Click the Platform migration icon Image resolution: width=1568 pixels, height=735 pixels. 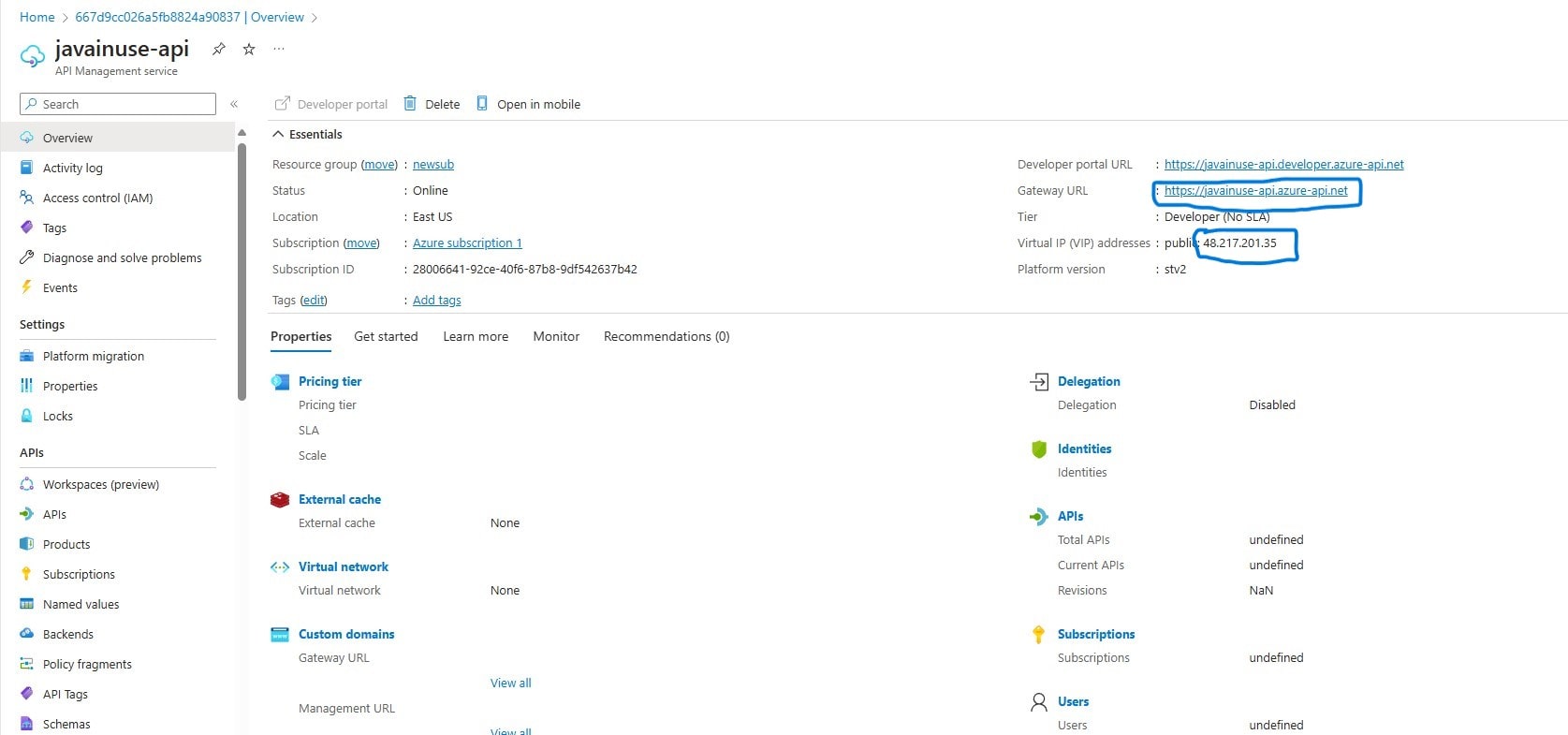(x=27, y=356)
